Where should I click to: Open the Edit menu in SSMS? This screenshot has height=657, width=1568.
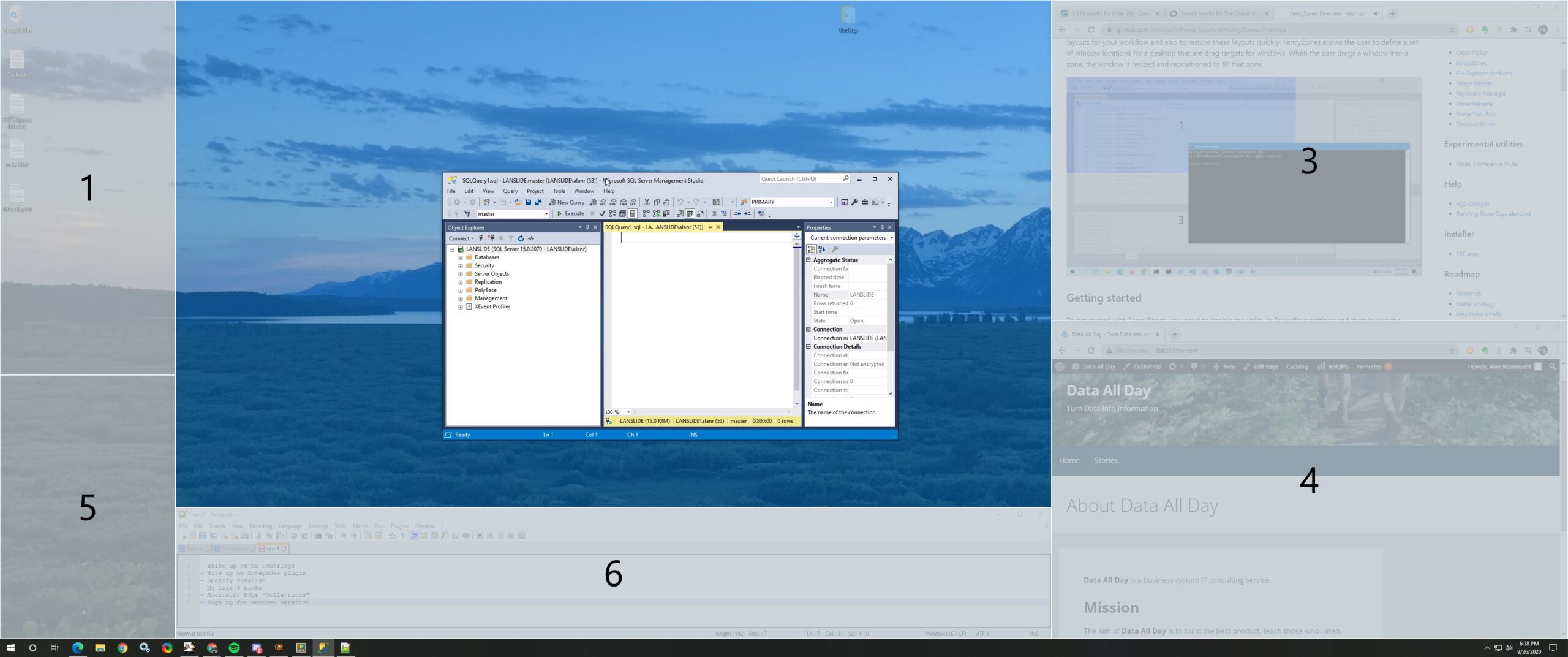click(x=469, y=191)
